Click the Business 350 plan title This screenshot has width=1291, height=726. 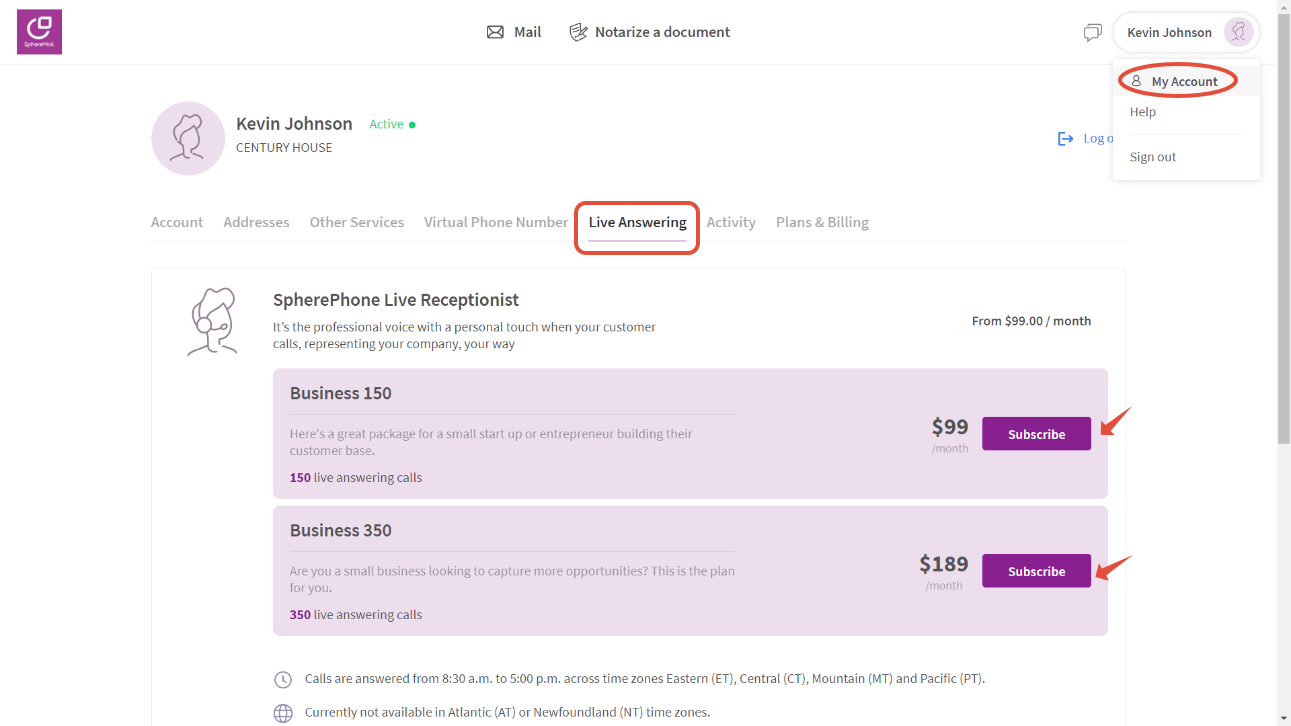[x=341, y=530]
